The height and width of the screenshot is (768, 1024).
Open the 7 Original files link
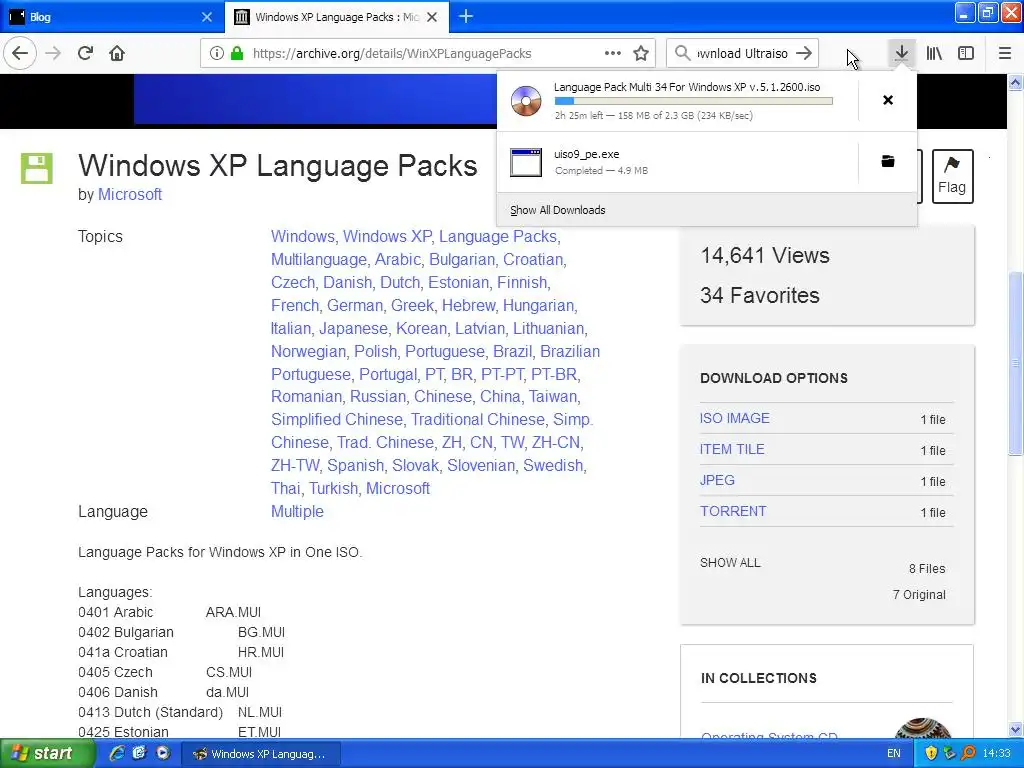click(x=919, y=594)
